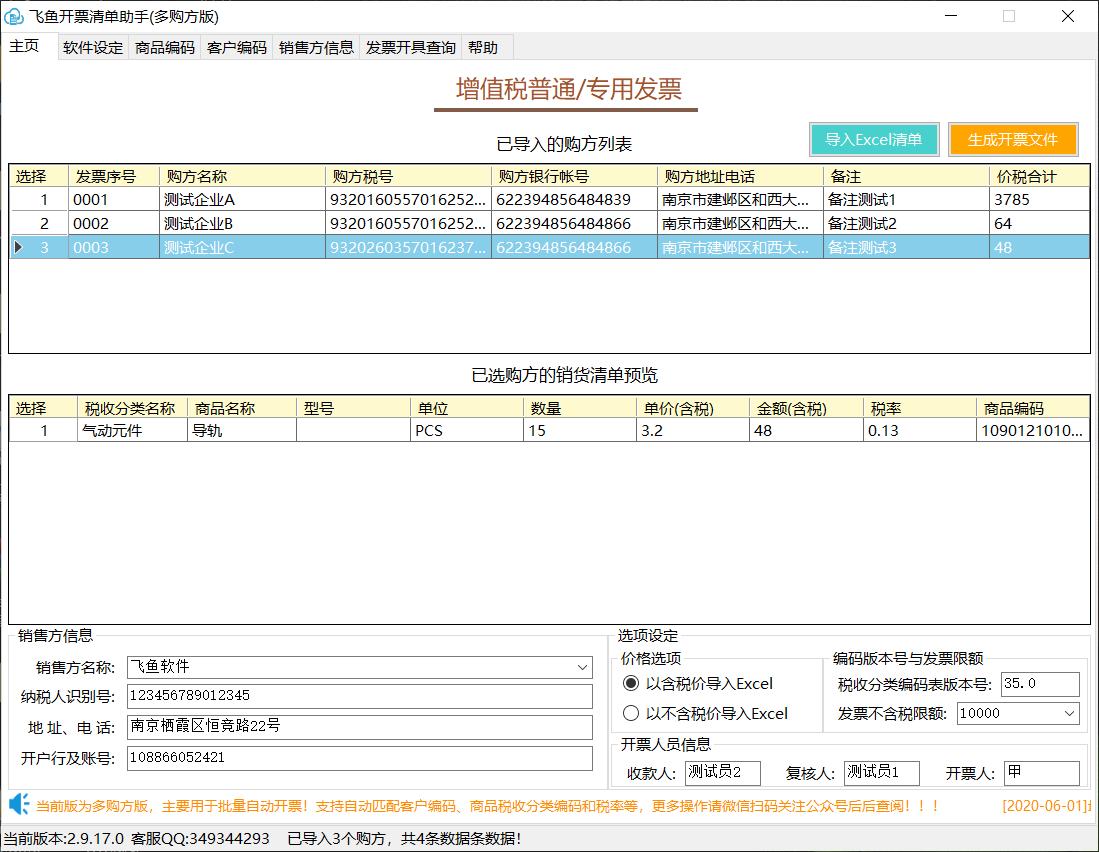The image size is (1099, 852).
Task: Switch to the 软件设定 tab
Action: click(92, 47)
